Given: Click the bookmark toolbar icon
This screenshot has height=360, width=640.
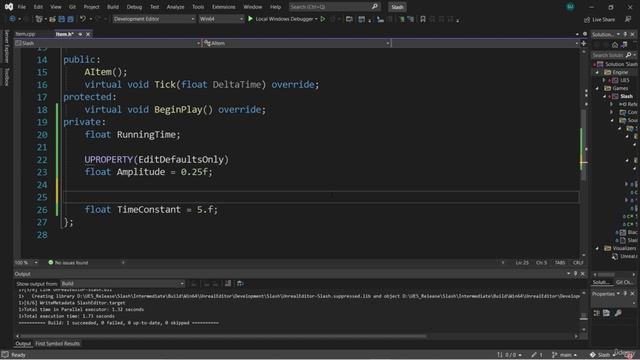Looking at the screenshot, I should point(423,19).
